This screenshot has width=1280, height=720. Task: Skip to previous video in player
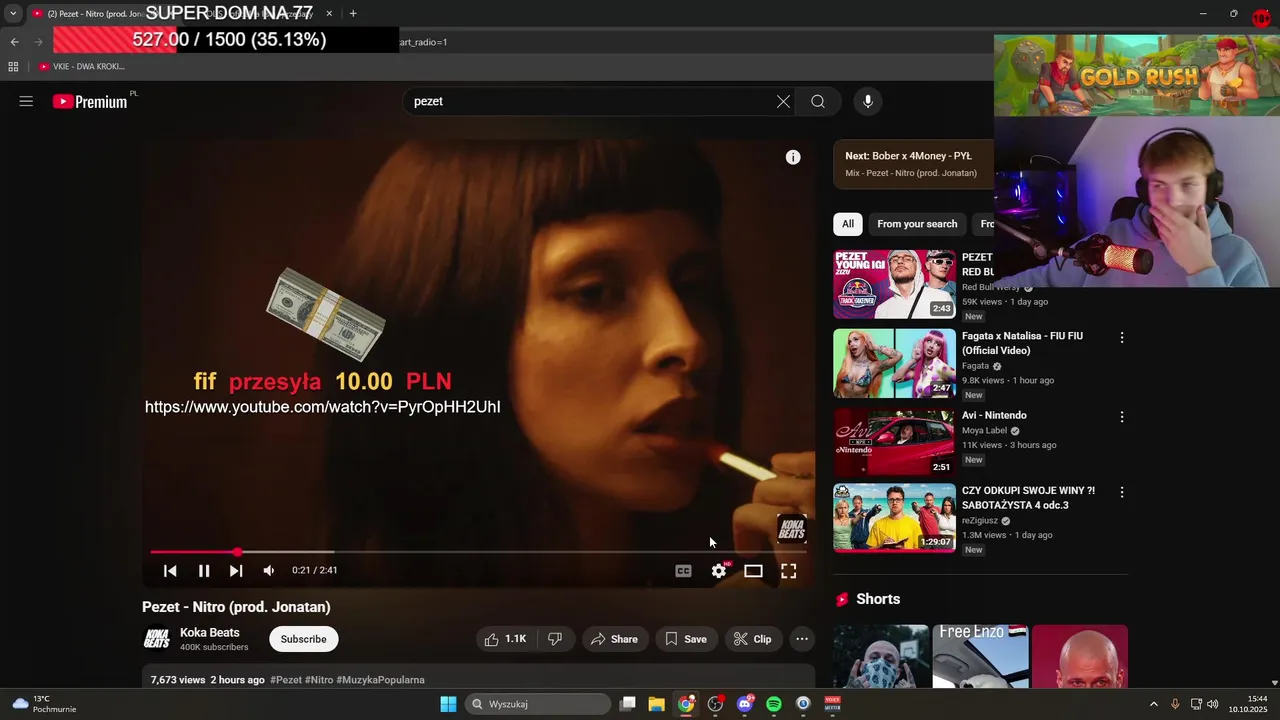pyautogui.click(x=170, y=570)
